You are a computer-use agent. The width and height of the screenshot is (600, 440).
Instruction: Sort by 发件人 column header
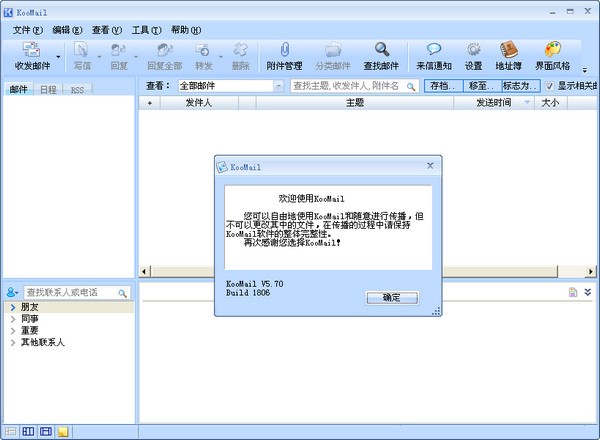(x=199, y=103)
